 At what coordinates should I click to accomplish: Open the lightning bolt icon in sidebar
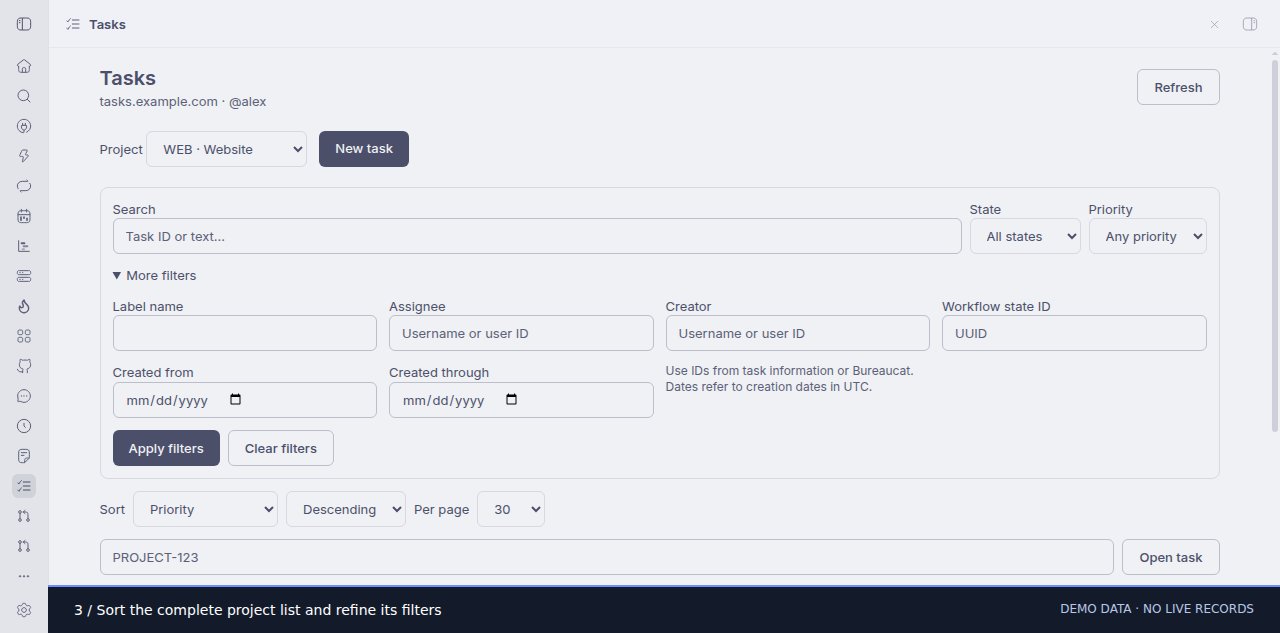[x=24, y=156]
